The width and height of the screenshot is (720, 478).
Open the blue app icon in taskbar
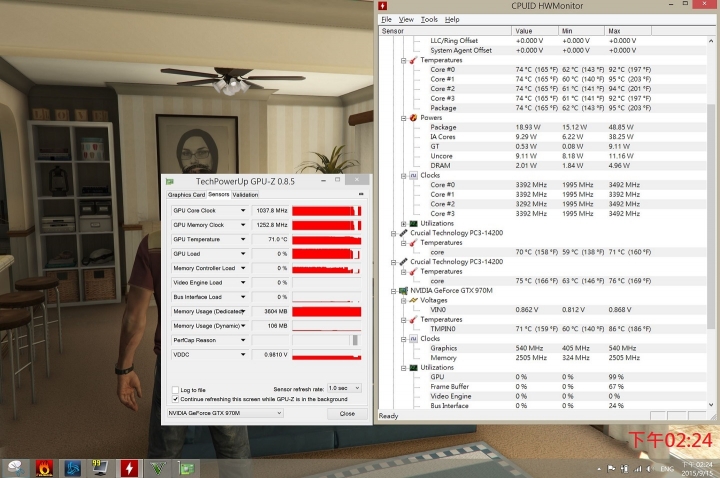72,468
